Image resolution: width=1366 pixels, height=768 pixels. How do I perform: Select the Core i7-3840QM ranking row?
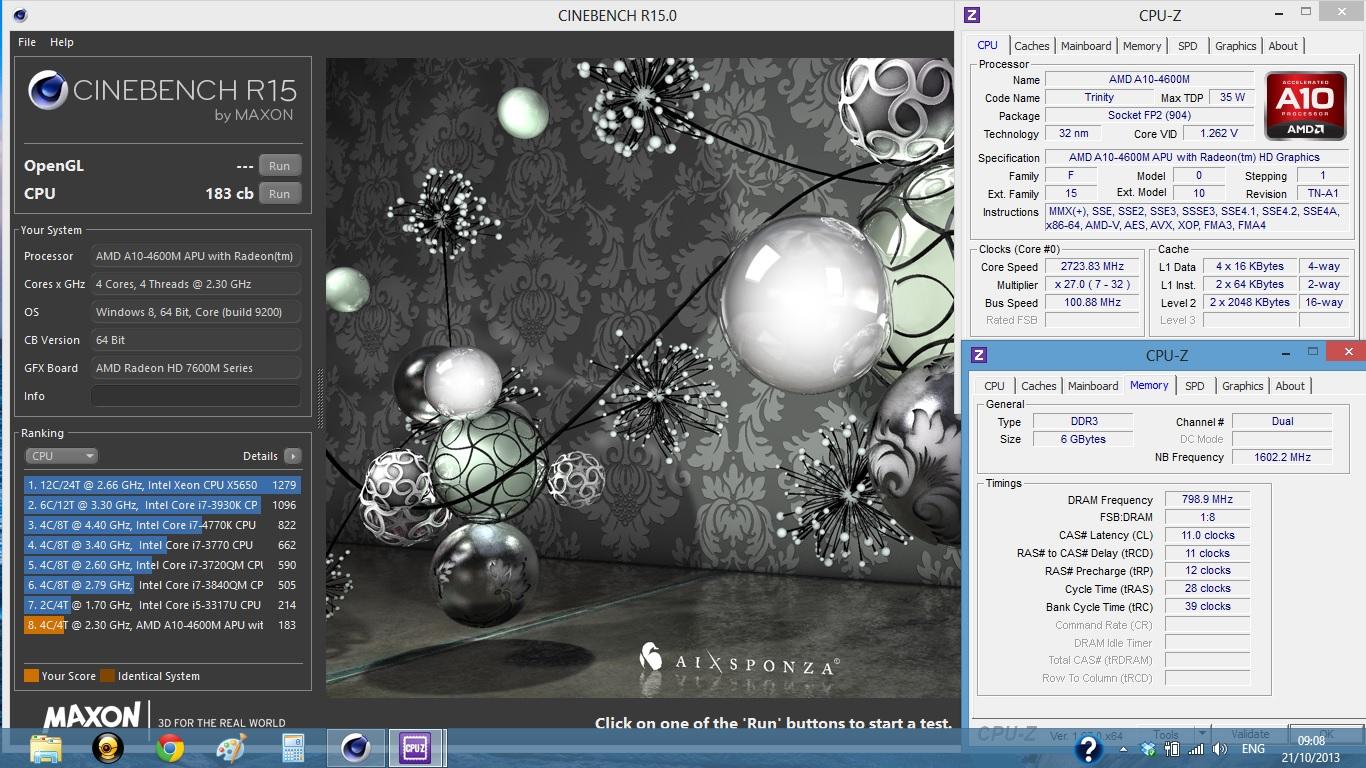[162, 585]
